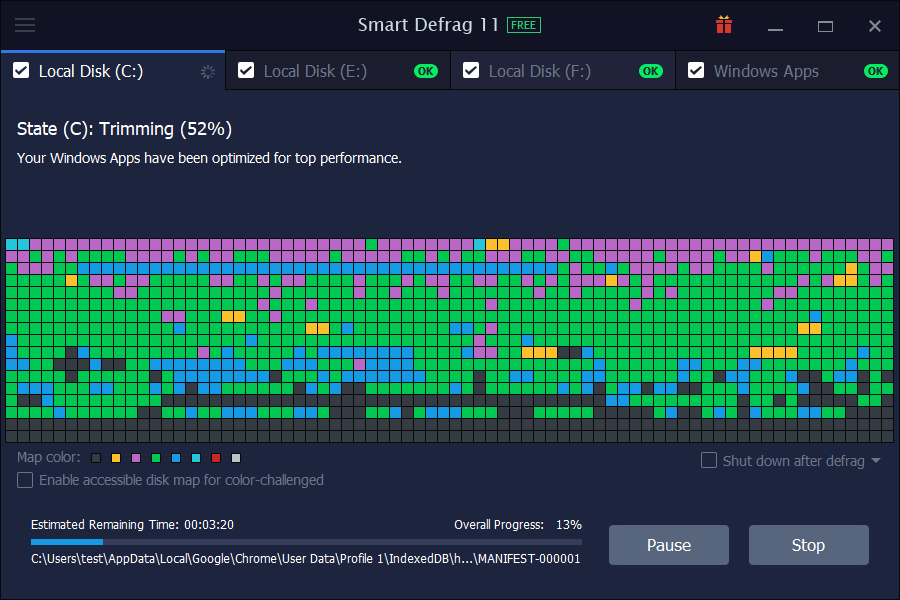Click the OK badge on Windows Apps tab

[876, 71]
